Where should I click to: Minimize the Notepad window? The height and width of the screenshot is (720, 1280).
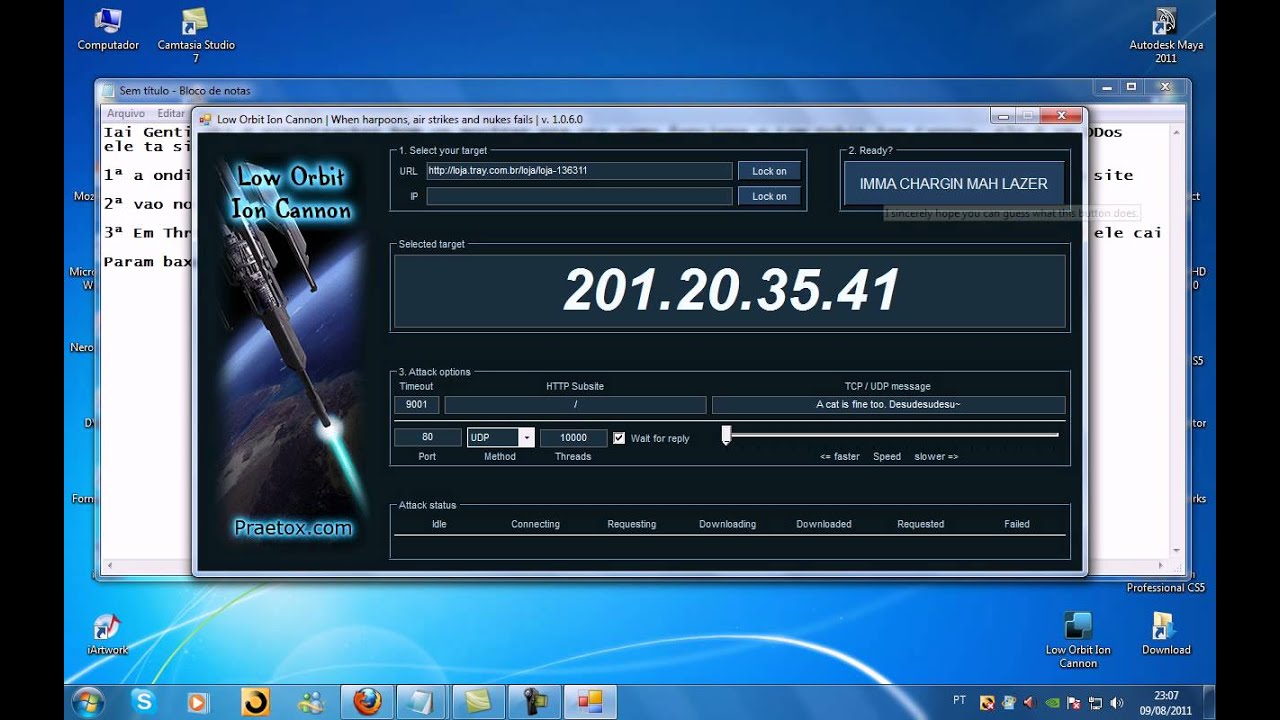(x=1105, y=87)
